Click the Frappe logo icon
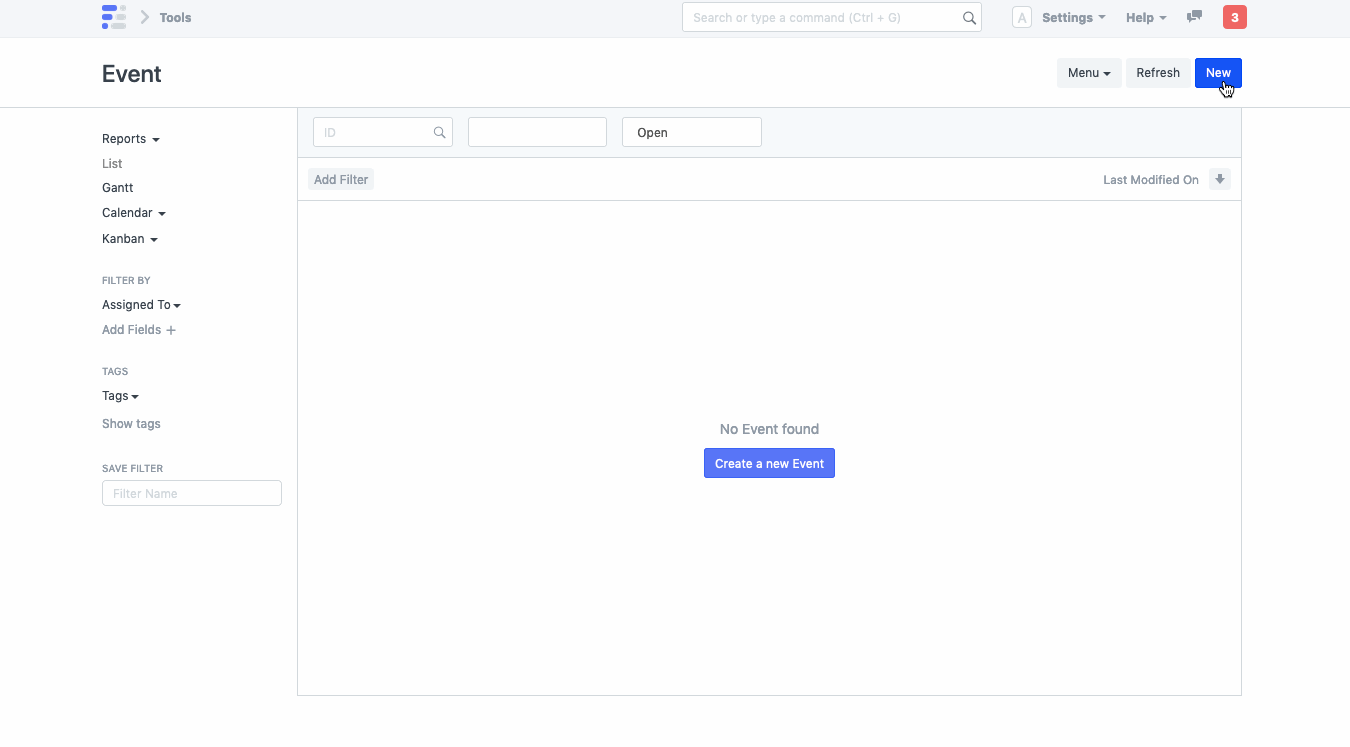This screenshot has height=747, width=1350. point(114,17)
